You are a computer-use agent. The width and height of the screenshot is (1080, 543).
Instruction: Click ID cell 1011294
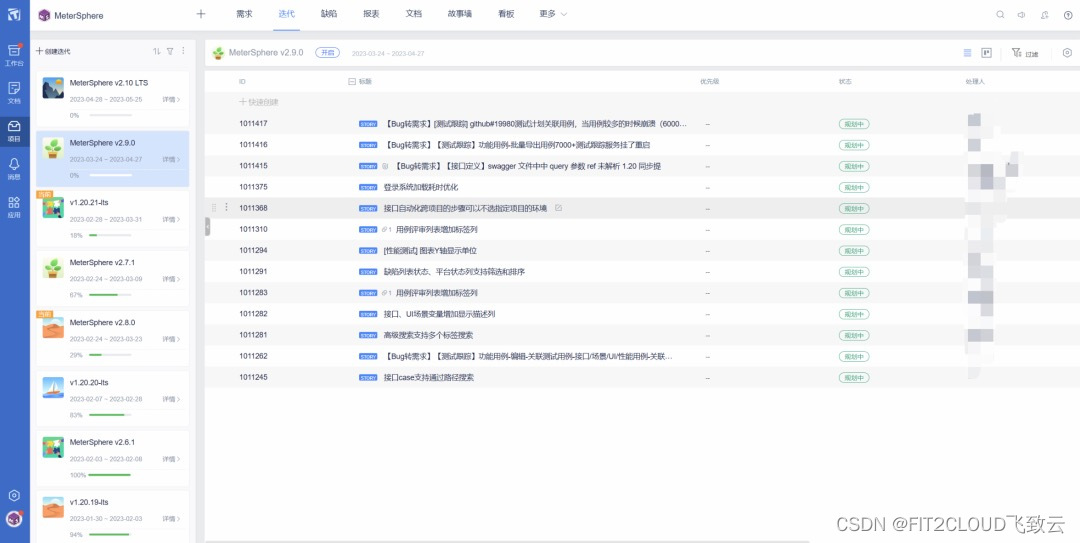click(253, 251)
